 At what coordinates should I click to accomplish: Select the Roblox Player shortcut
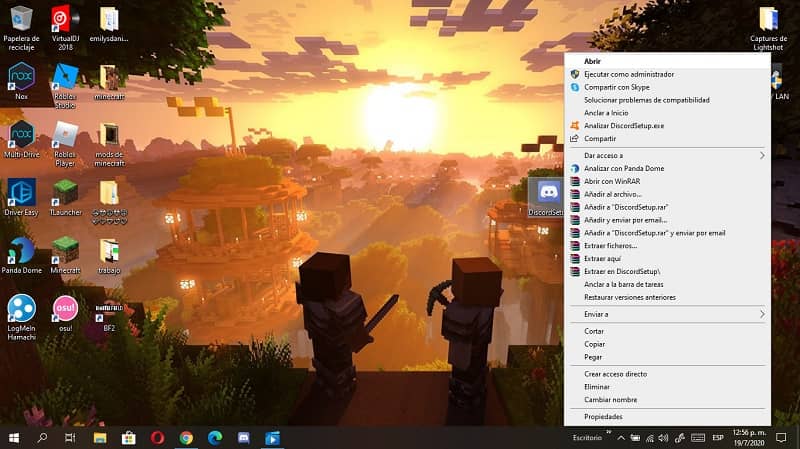click(x=65, y=144)
